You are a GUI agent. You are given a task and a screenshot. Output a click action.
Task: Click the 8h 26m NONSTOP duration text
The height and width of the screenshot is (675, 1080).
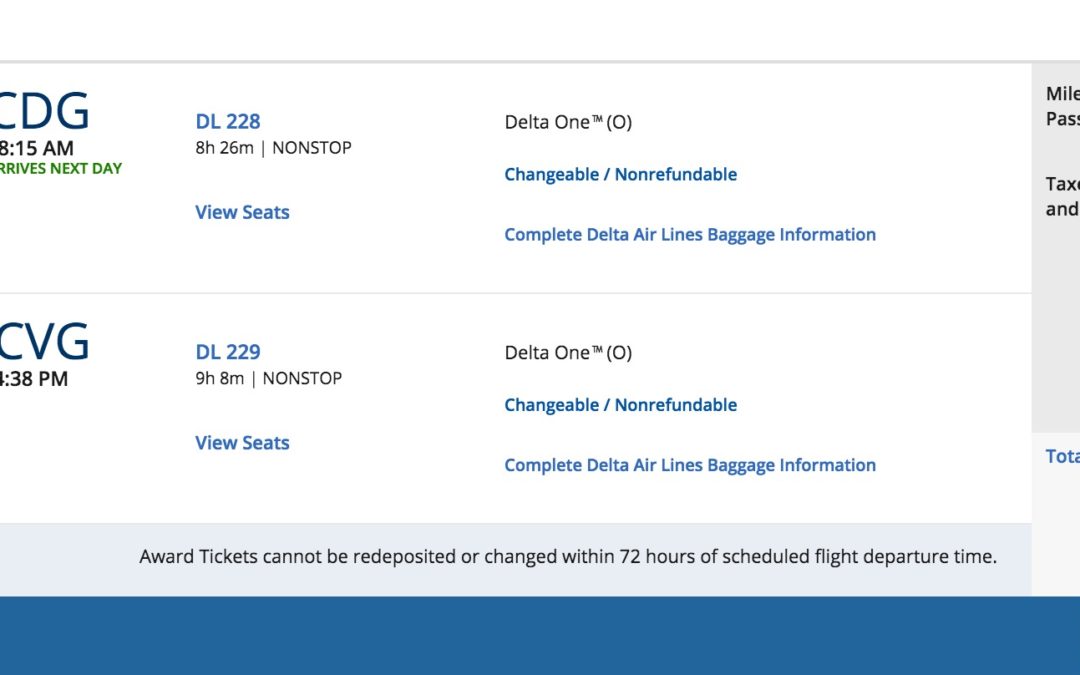click(x=273, y=148)
